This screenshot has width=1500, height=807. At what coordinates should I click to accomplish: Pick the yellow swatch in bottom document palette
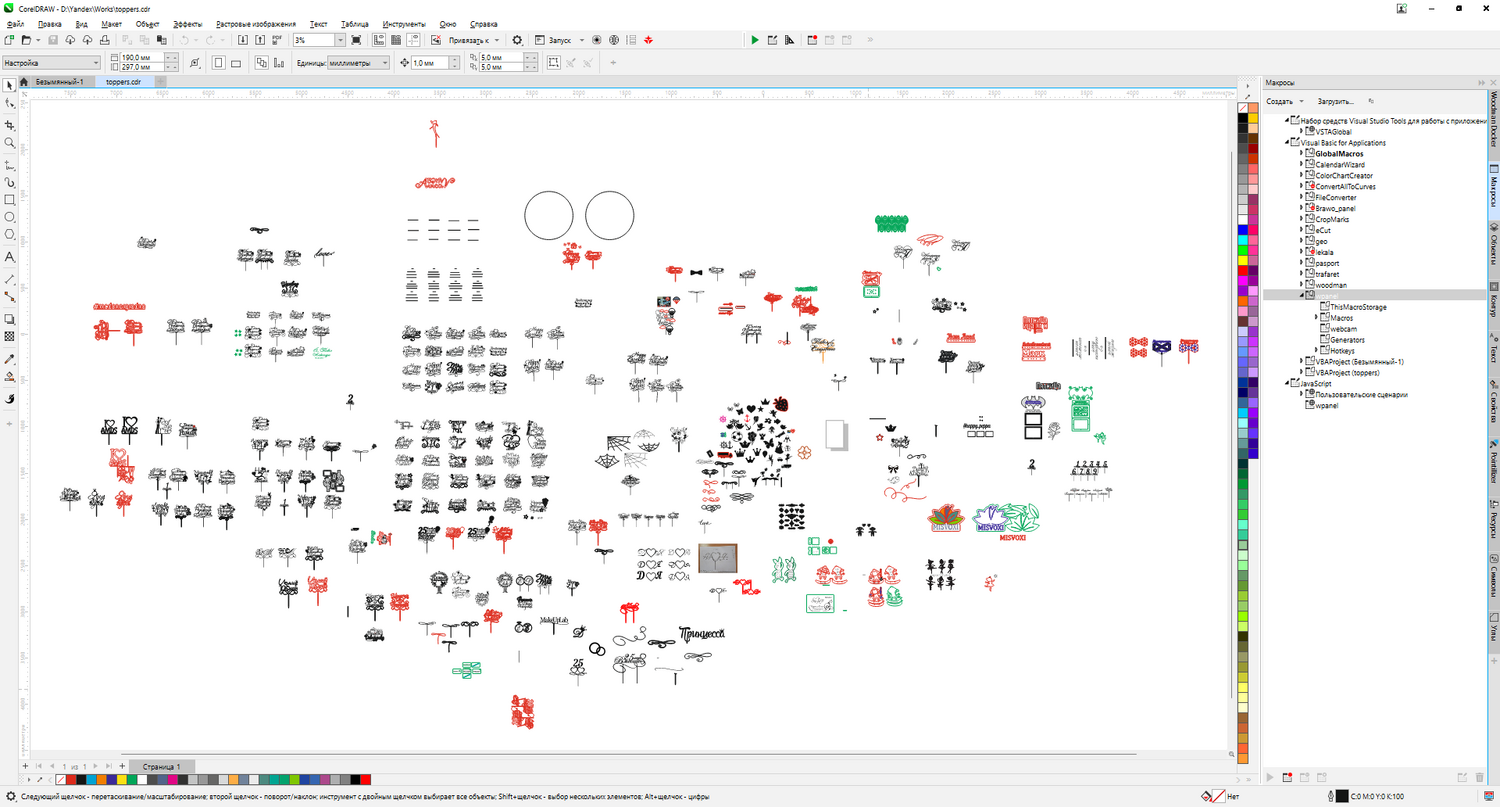click(121, 779)
